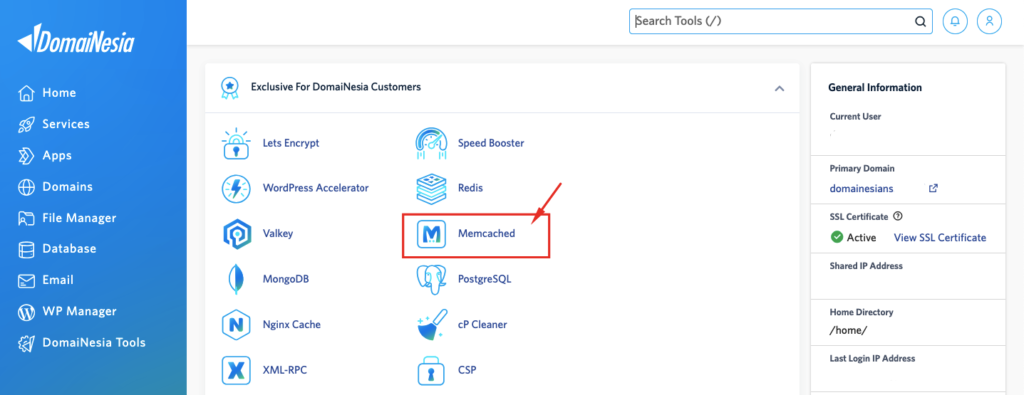This screenshot has width=1024, height=395.
Task: Click the Current User label
Action: pos(856,117)
